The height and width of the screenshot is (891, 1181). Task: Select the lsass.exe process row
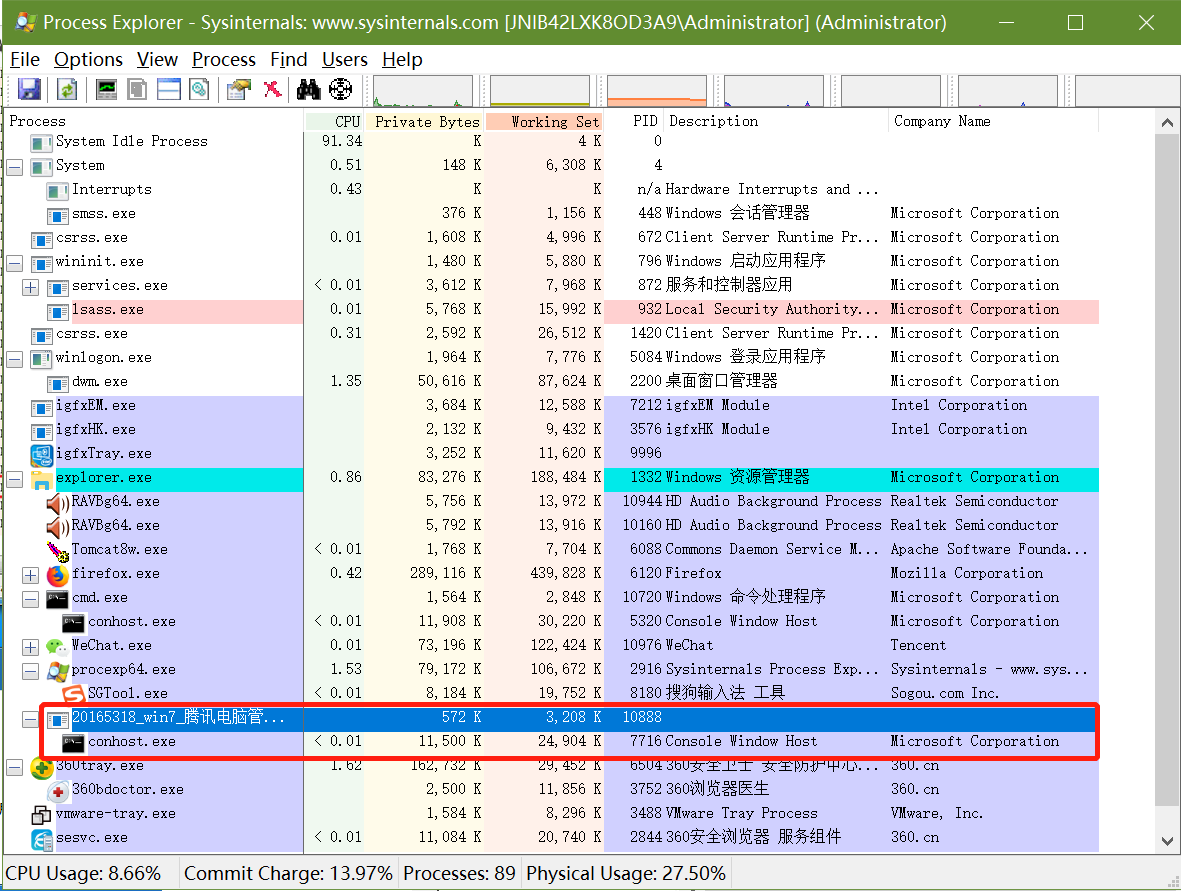(x=551, y=310)
